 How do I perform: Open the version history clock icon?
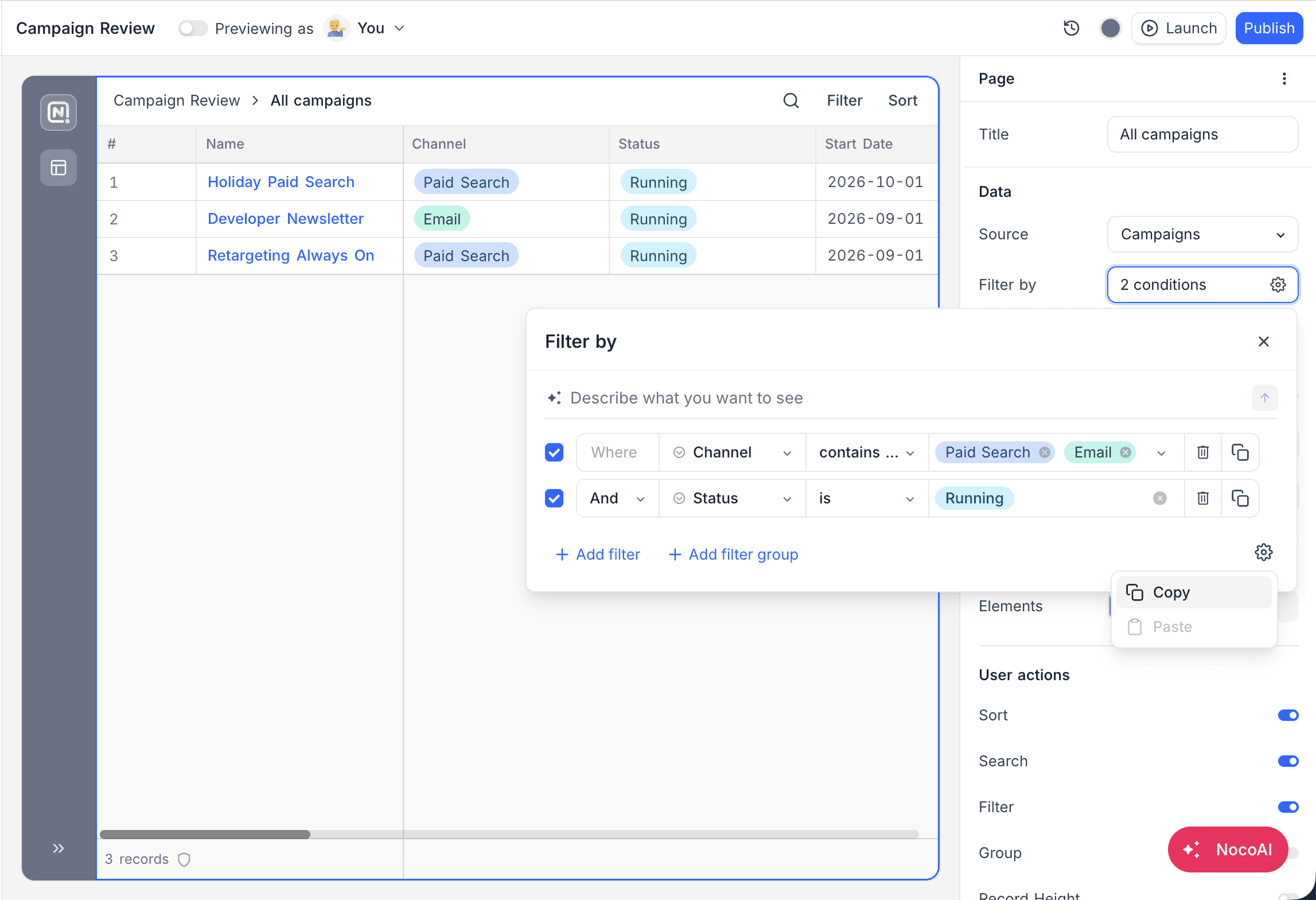tap(1071, 28)
